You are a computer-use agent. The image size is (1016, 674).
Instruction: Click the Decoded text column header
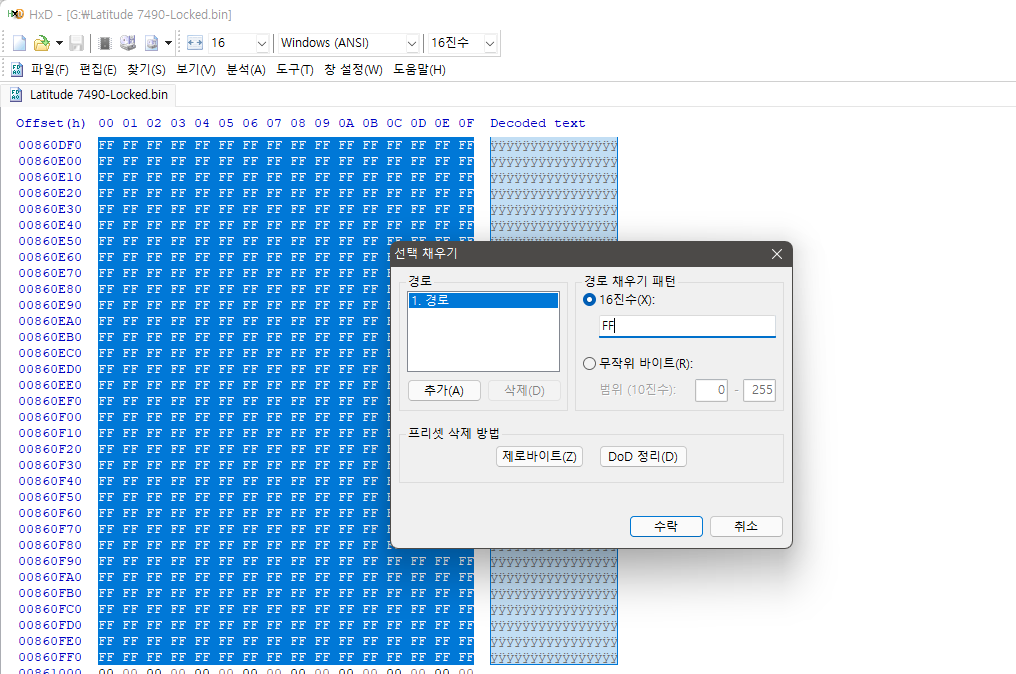click(538, 123)
